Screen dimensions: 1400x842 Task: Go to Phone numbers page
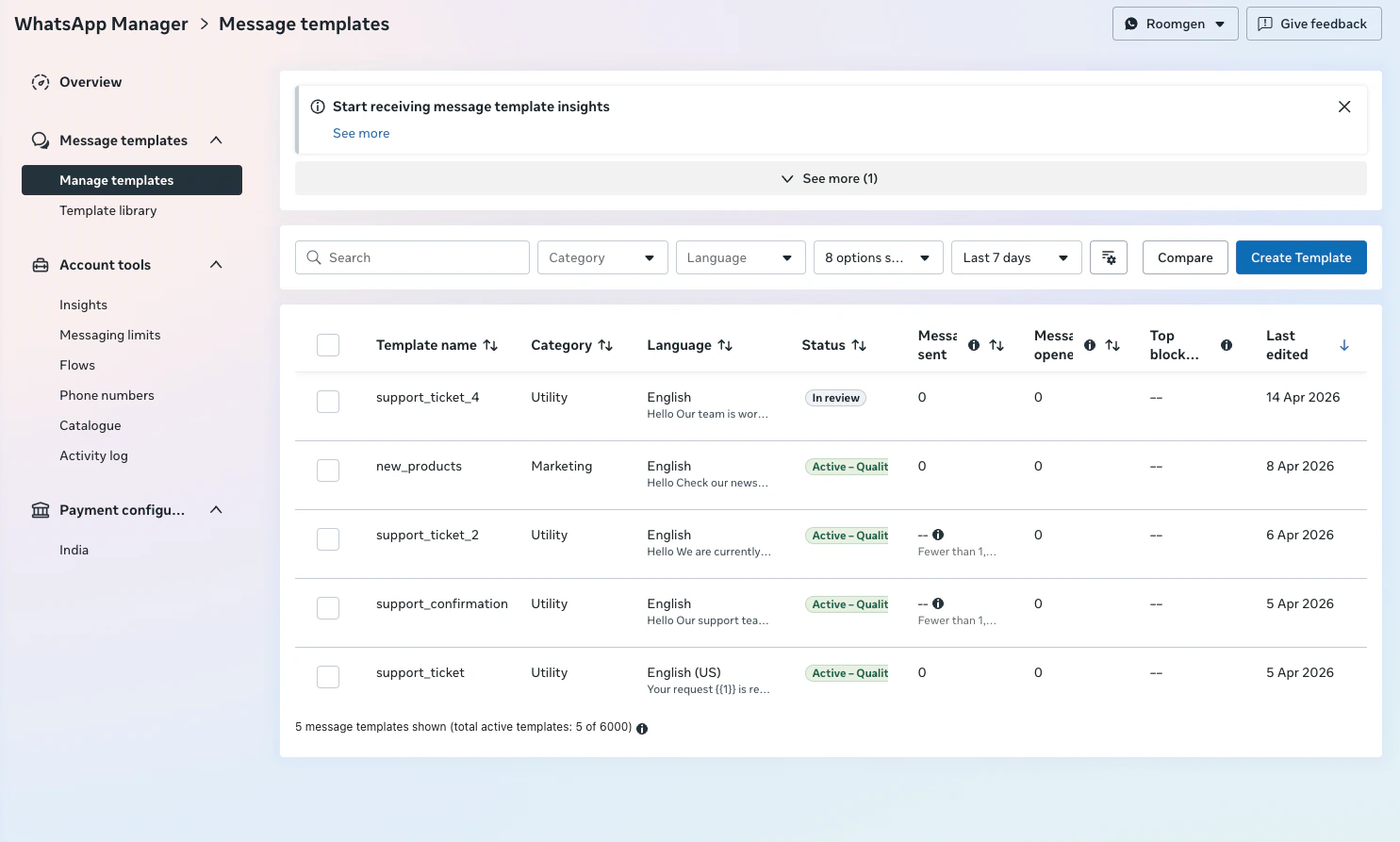point(107,395)
